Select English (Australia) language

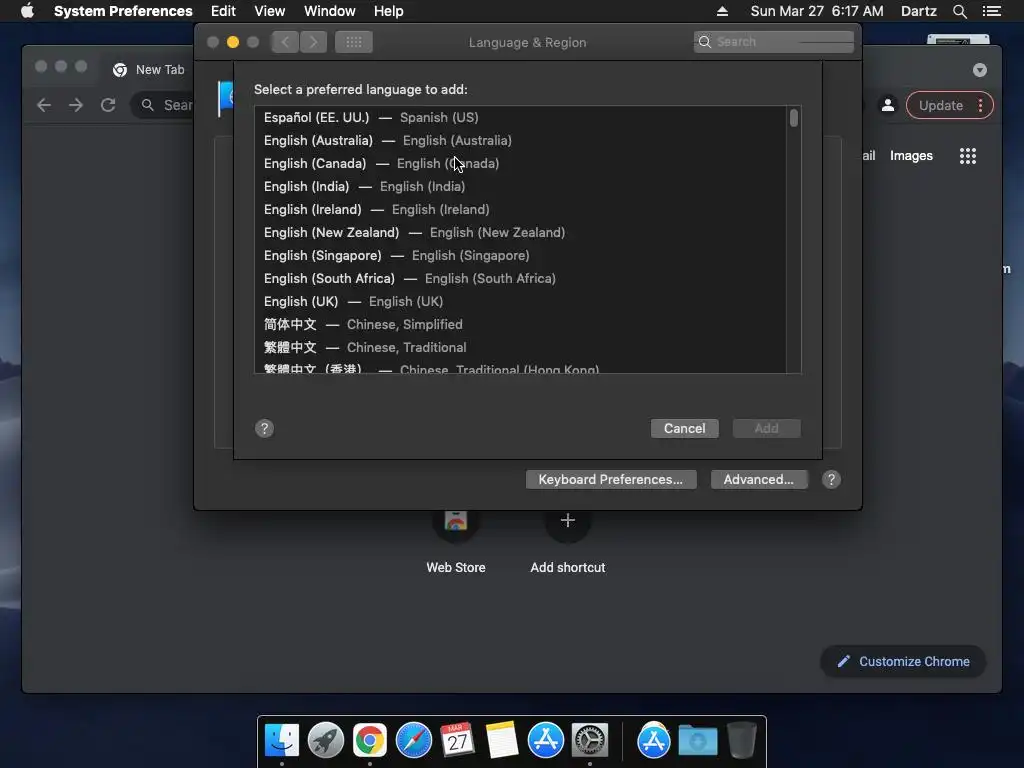(520, 140)
